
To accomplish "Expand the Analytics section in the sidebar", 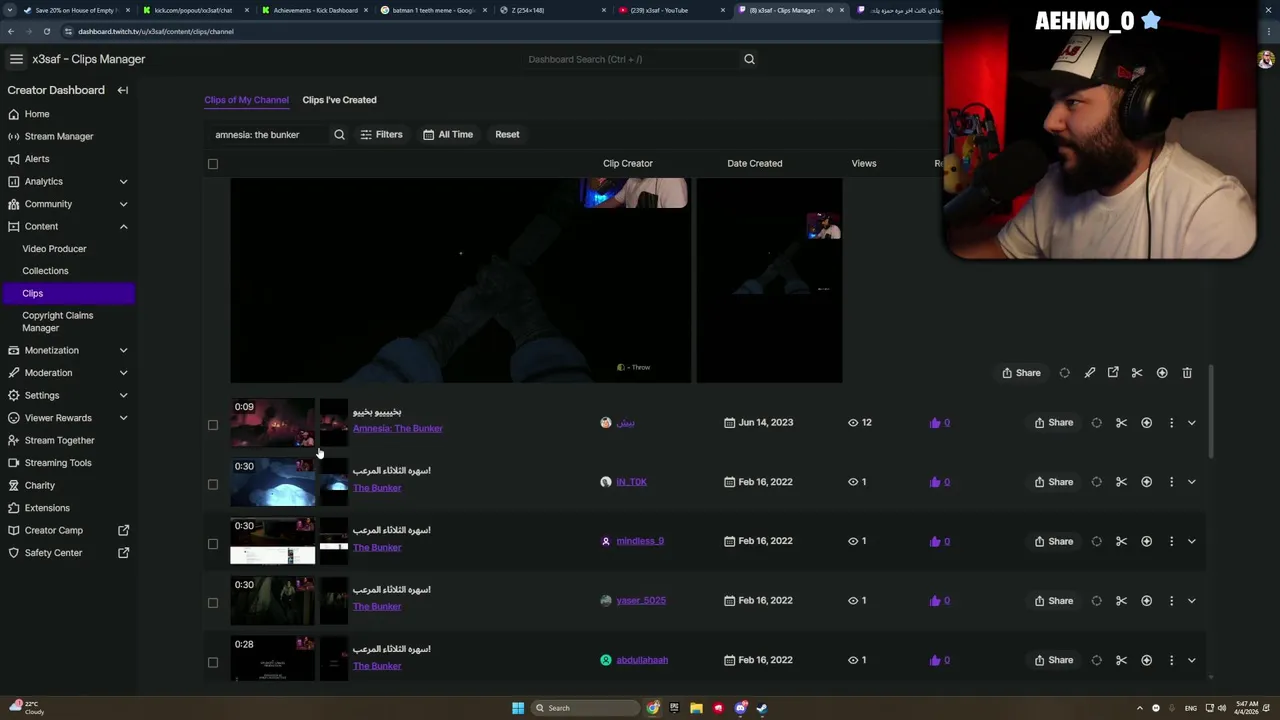I will tap(123, 181).
